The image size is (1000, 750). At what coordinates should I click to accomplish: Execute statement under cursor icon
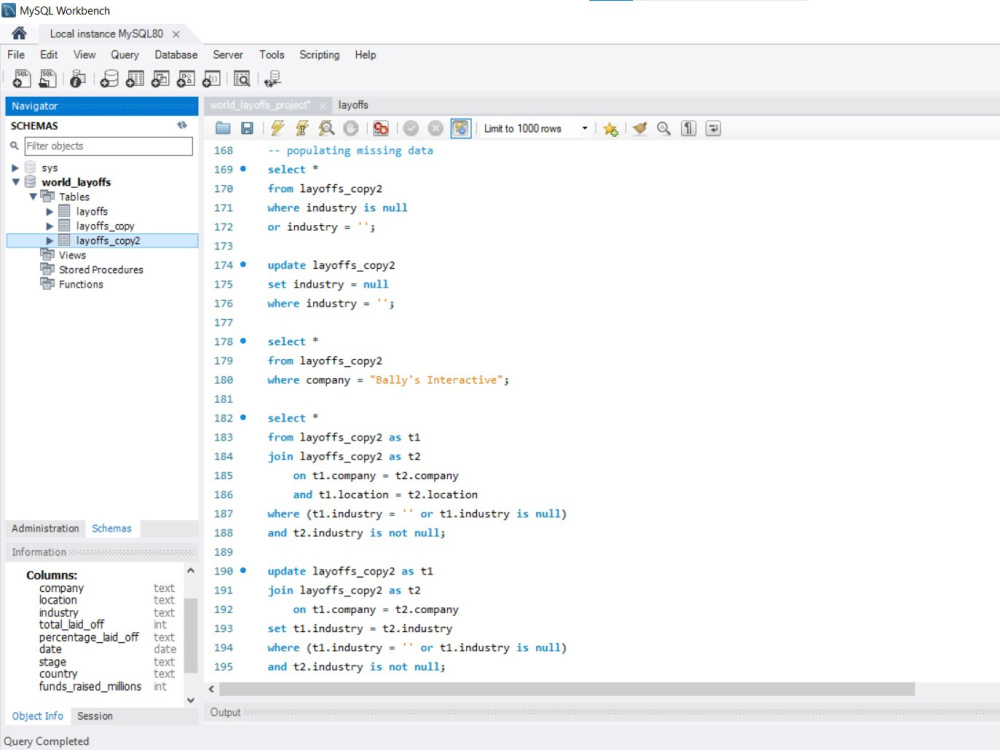tap(302, 128)
